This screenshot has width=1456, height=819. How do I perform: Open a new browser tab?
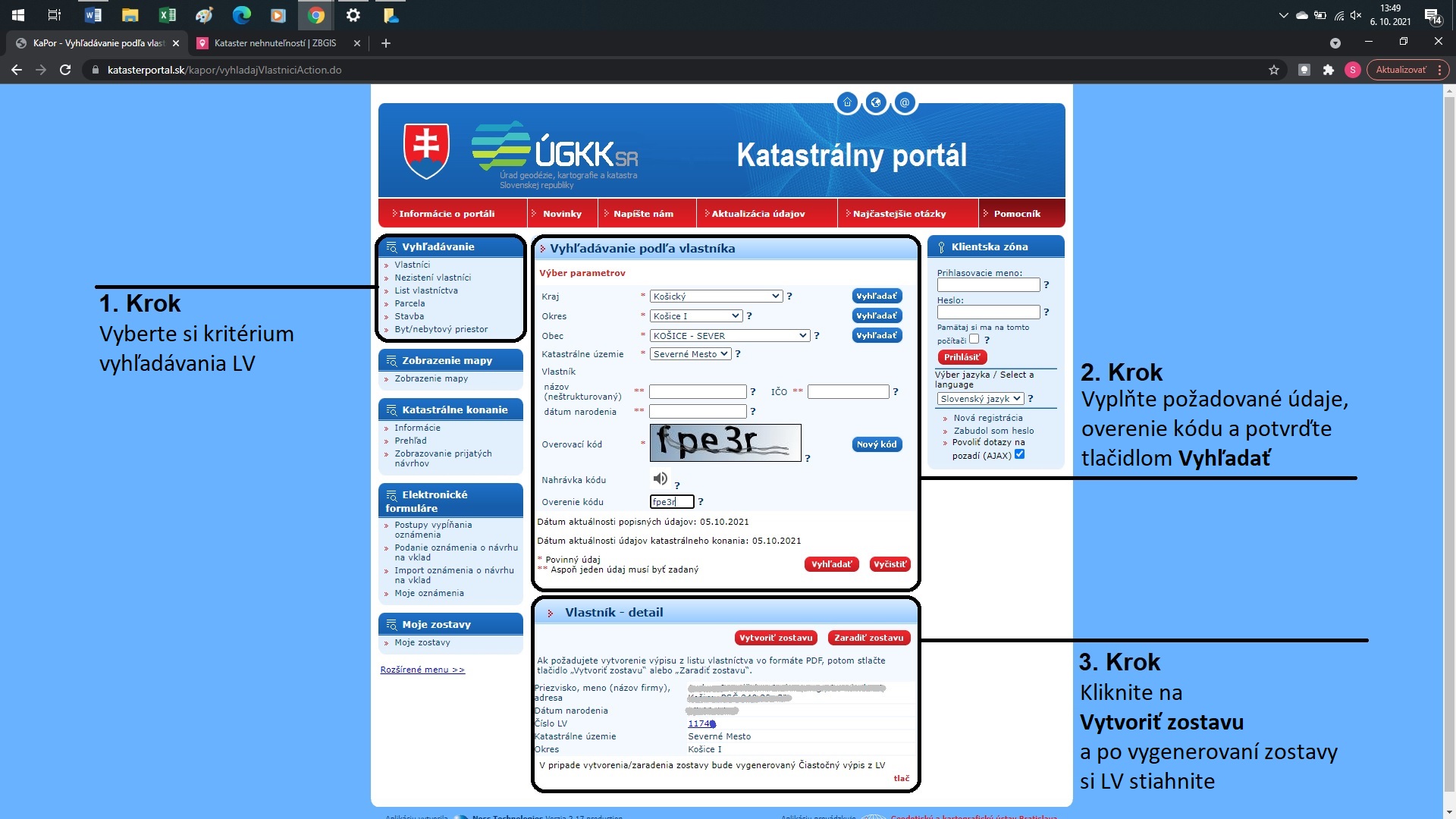coord(386,43)
